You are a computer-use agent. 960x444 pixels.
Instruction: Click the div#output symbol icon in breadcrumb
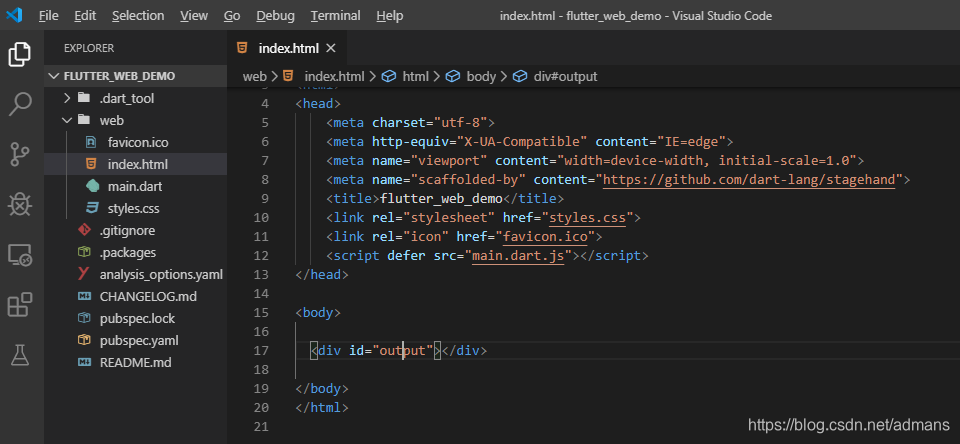(520, 77)
